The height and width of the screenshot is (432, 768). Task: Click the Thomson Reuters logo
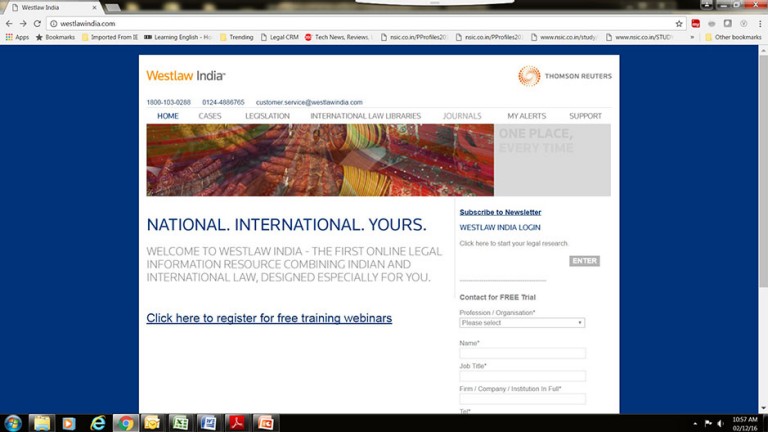pos(565,76)
